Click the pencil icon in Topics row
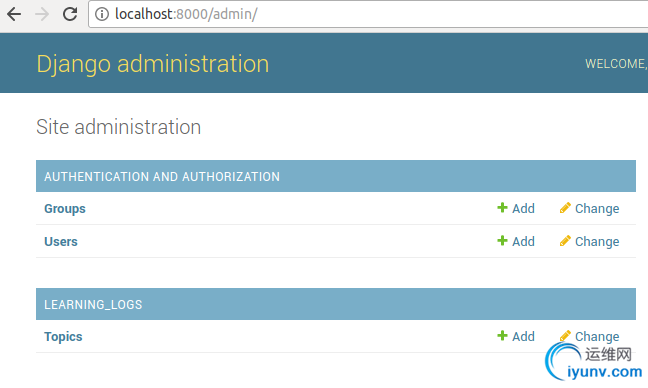This screenshot has width=648, height=388. pyautogui.click(x=565, y=336)
